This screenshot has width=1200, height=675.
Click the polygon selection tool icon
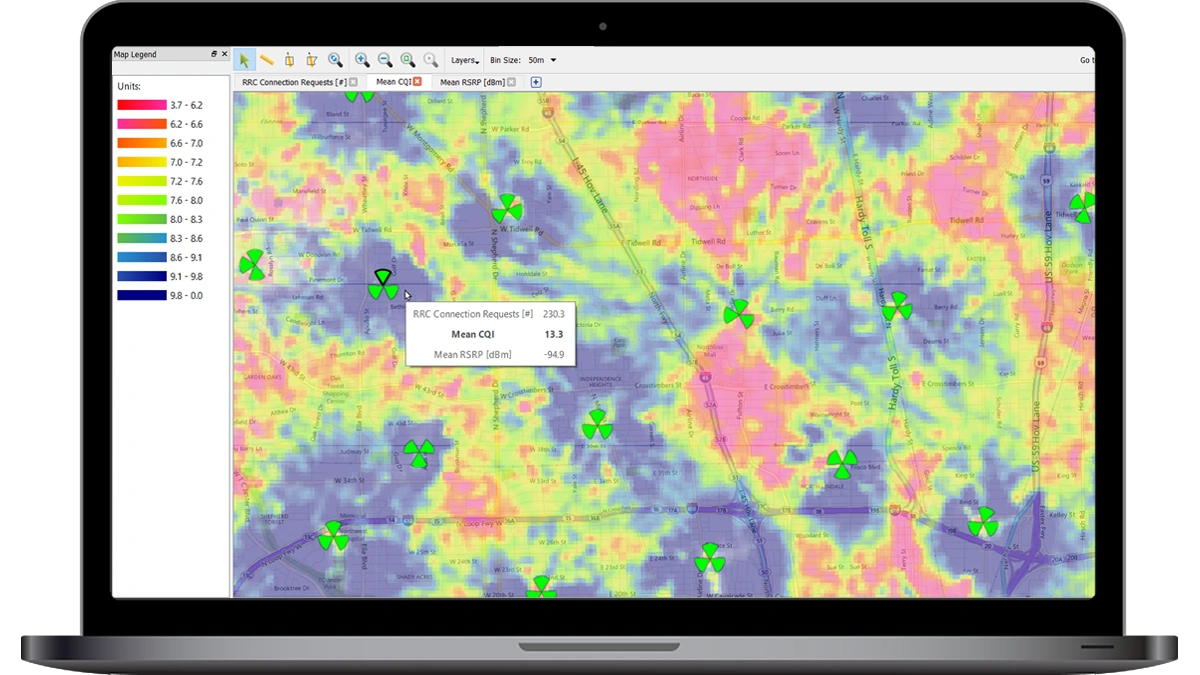312,60
